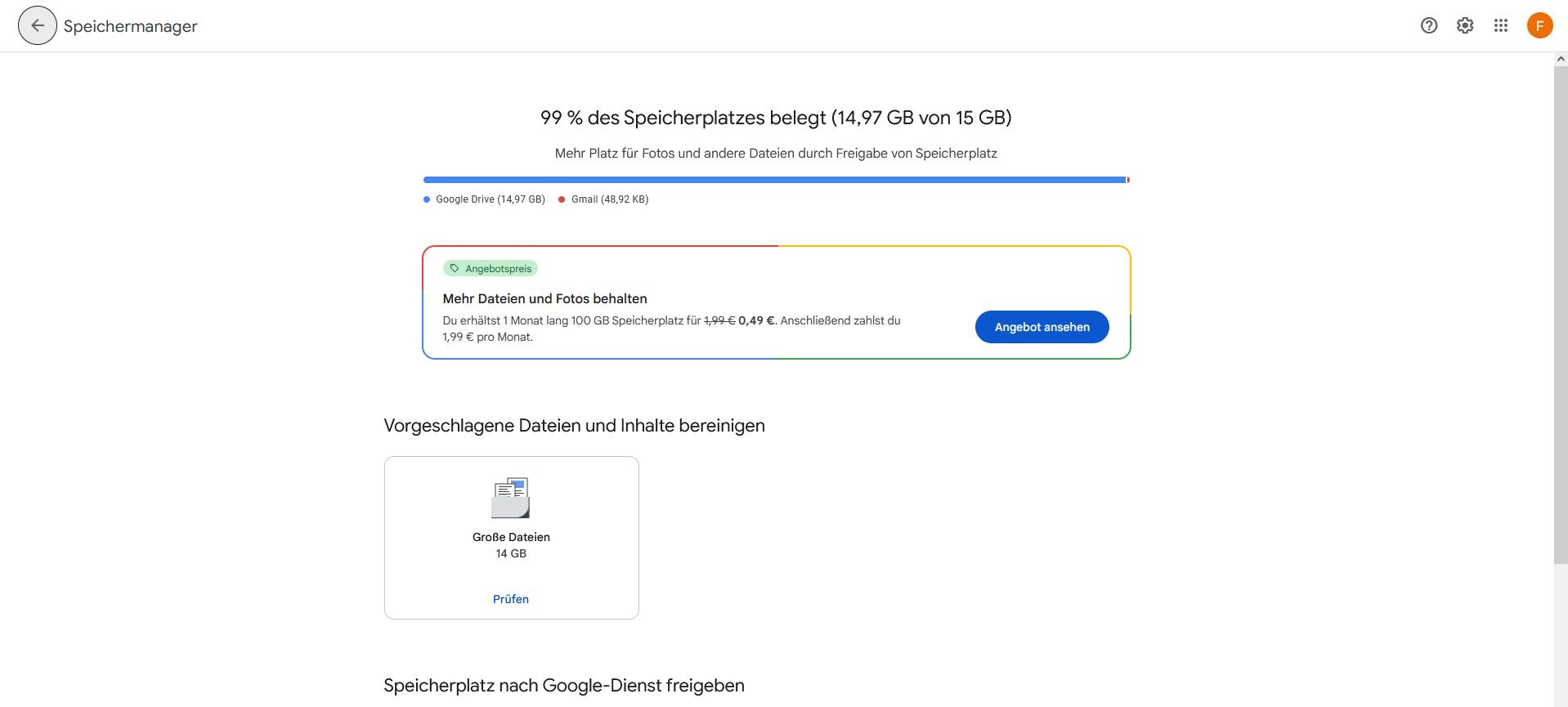Click the Mehr Dateien und Fotos behalten heading
The image size is (1568, 707).
pyautogui.click(x=544, y=299)
